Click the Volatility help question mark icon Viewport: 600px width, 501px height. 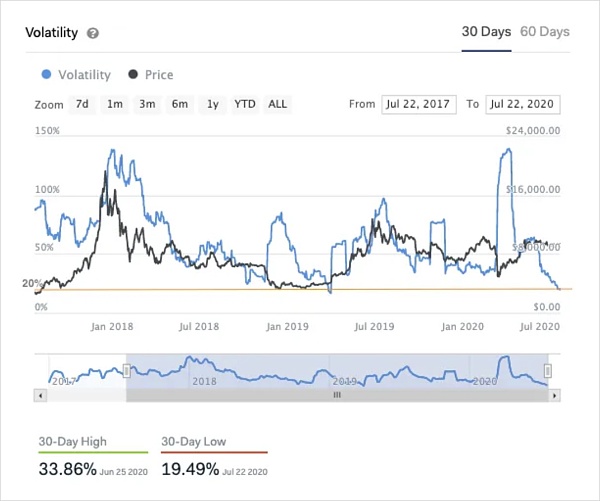click(93, 33)
